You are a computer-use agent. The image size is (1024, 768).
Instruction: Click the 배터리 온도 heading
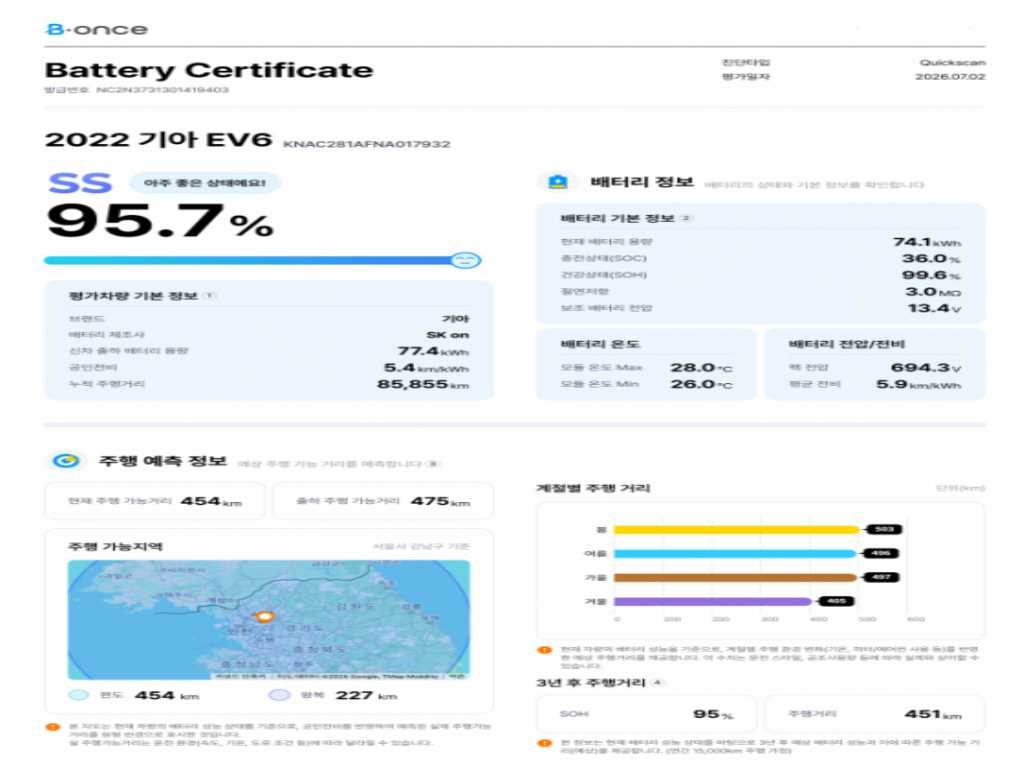600,344
